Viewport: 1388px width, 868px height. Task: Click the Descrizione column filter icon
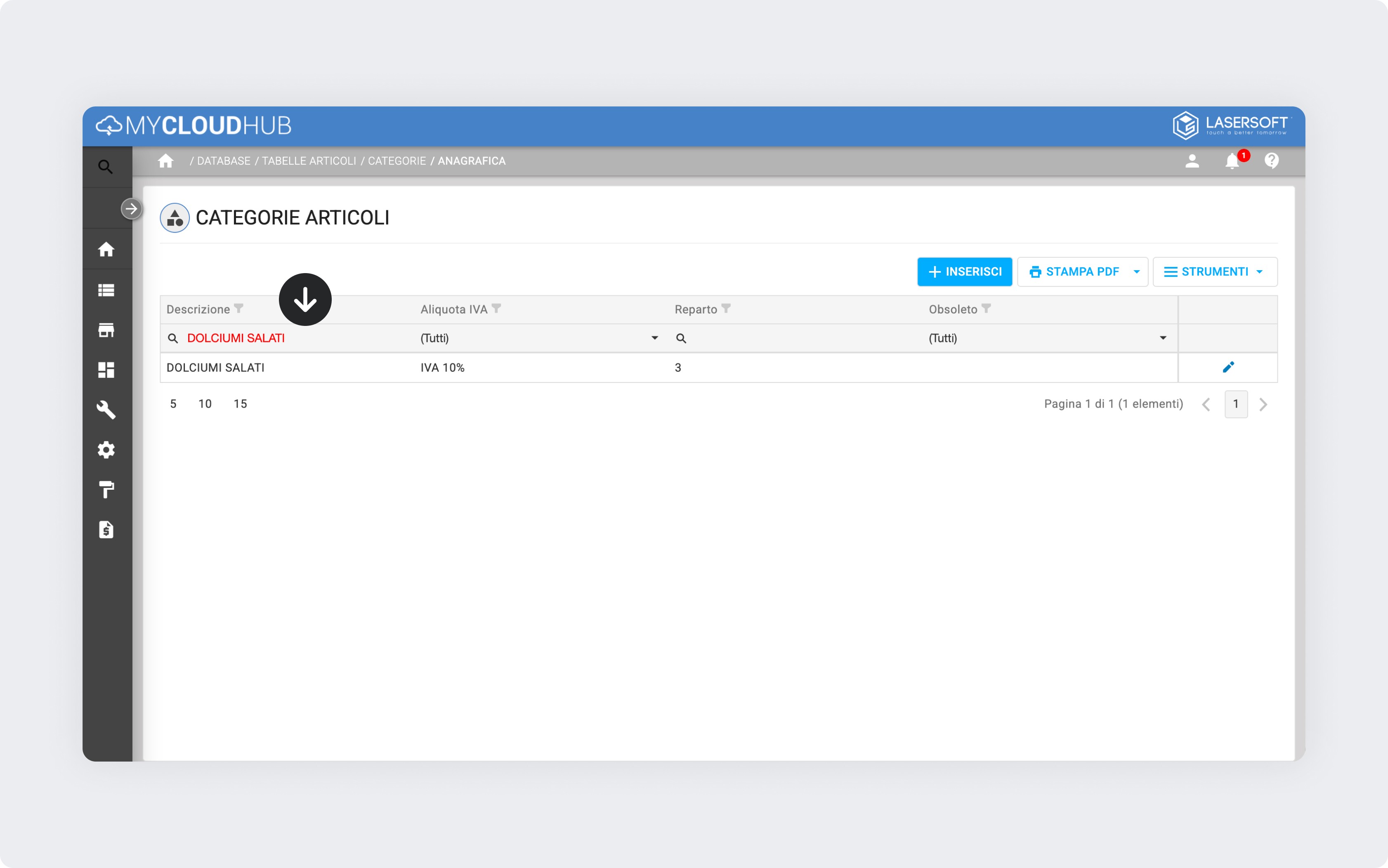pos(239,309)
